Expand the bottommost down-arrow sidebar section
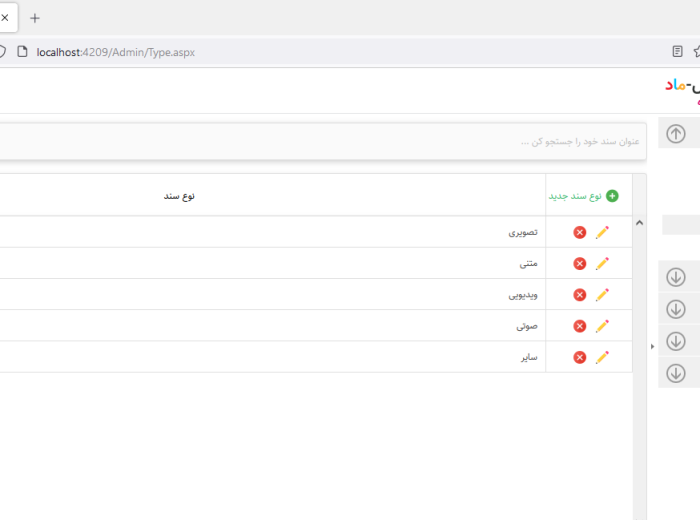This screenshot has height=520, width=700. (x=676, y=373)
